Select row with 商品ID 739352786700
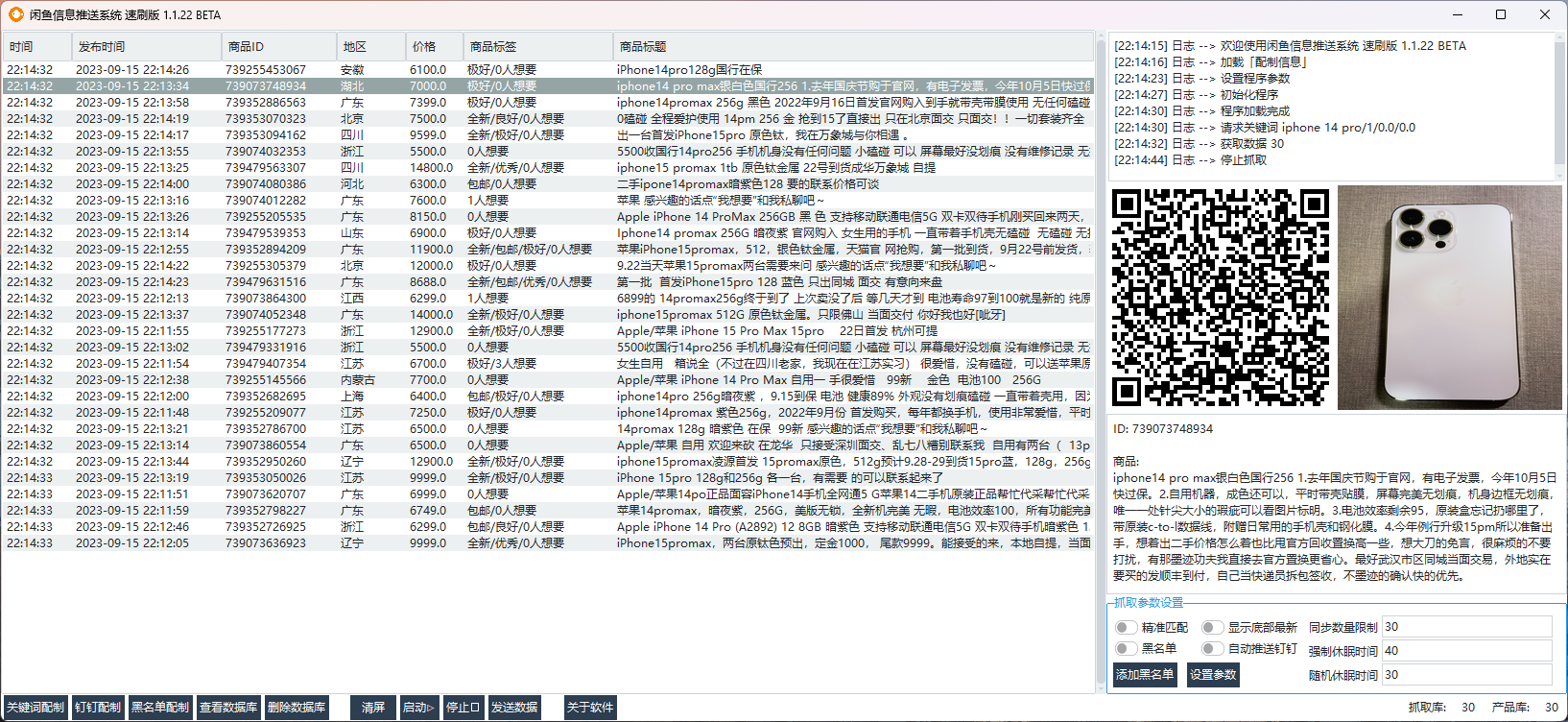1568x722 pixels. point(548,429)
